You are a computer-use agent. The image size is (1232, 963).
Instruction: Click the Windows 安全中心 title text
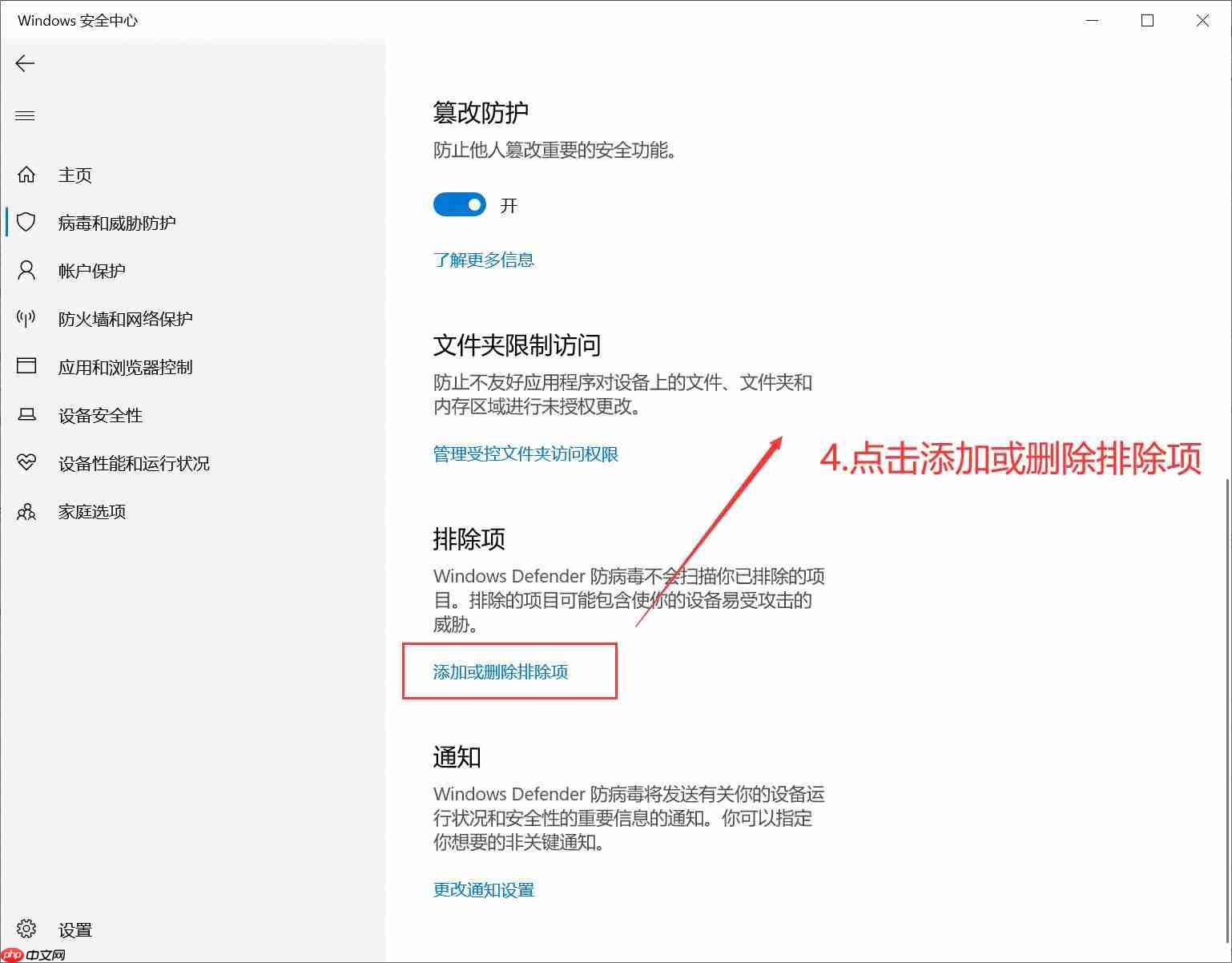click(x=78, y=20)
